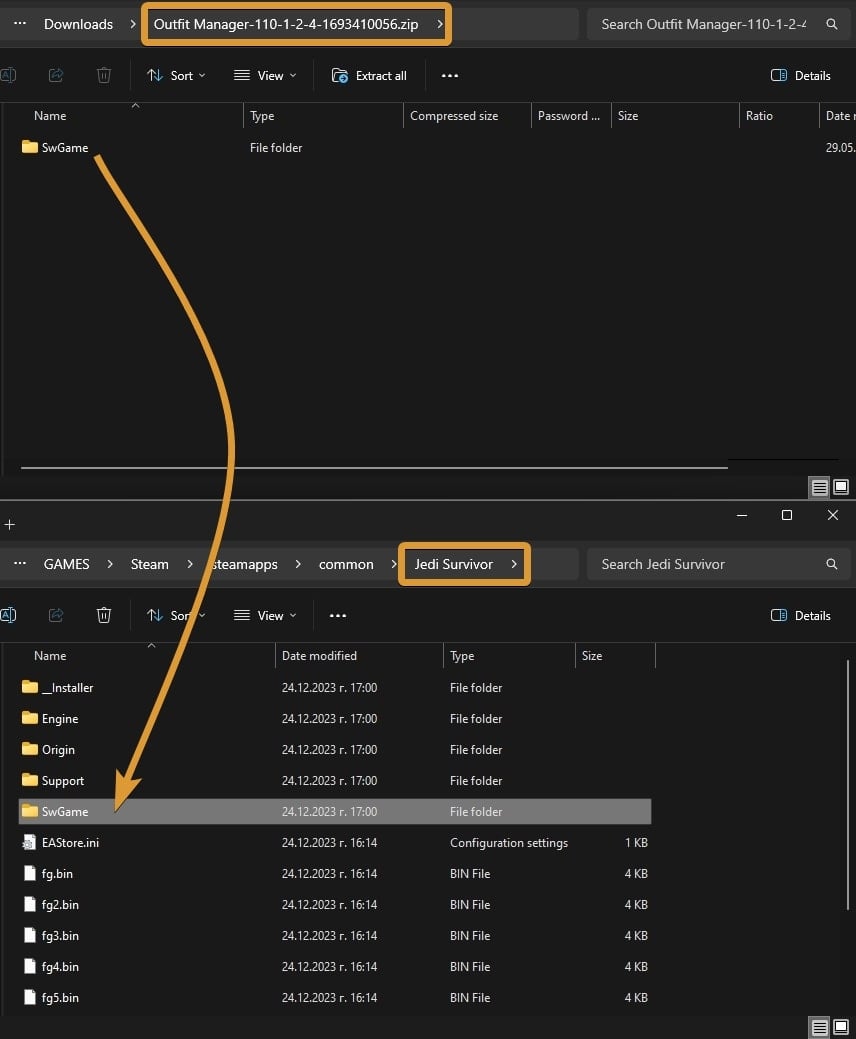Expand chevron after Jedi Survivor breadcrumb
Viewport: 856px width, 1039px height.
[514, 565]
